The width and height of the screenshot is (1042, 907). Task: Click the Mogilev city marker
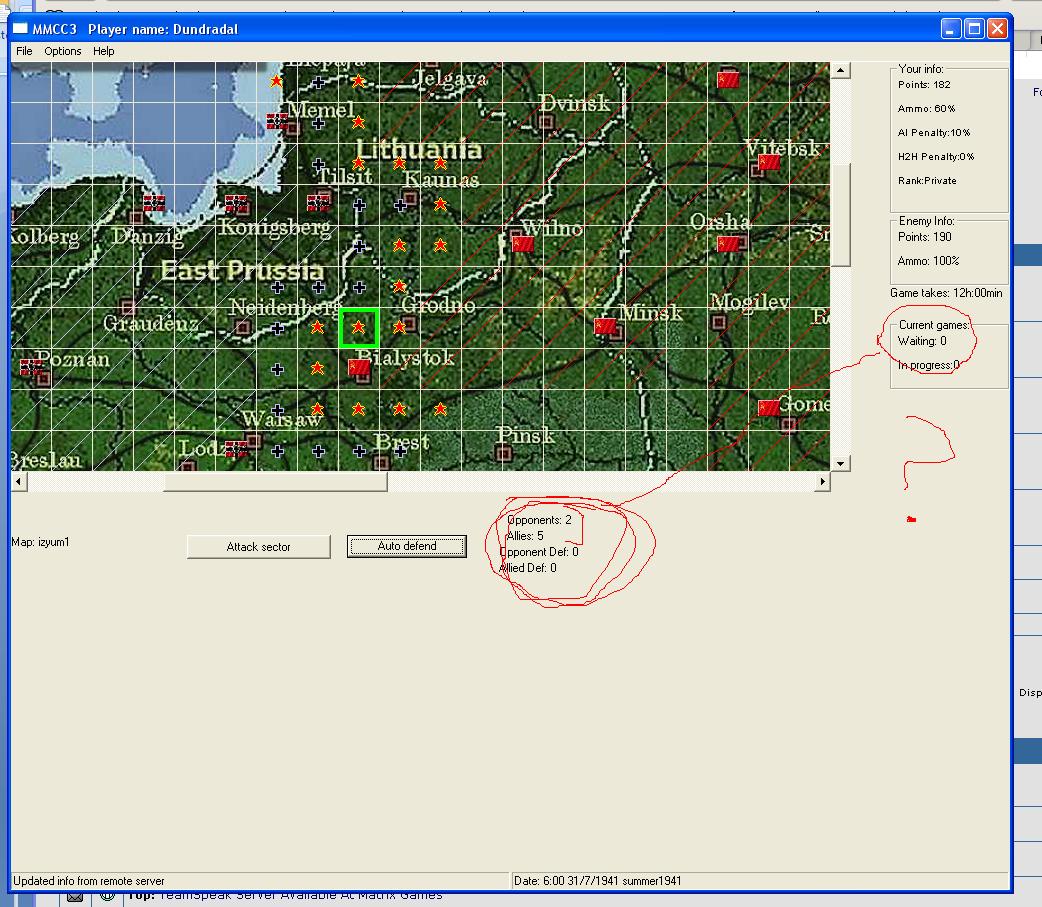coord(718,322)
